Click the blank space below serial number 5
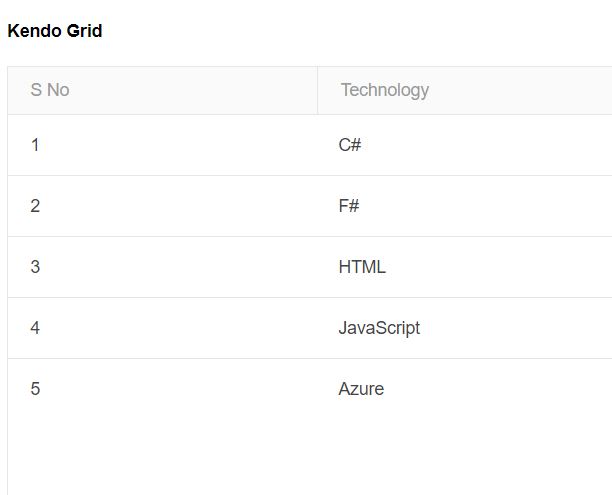This screenshot has height=495, width=612. pyautogui.click(x=162, y=457)
